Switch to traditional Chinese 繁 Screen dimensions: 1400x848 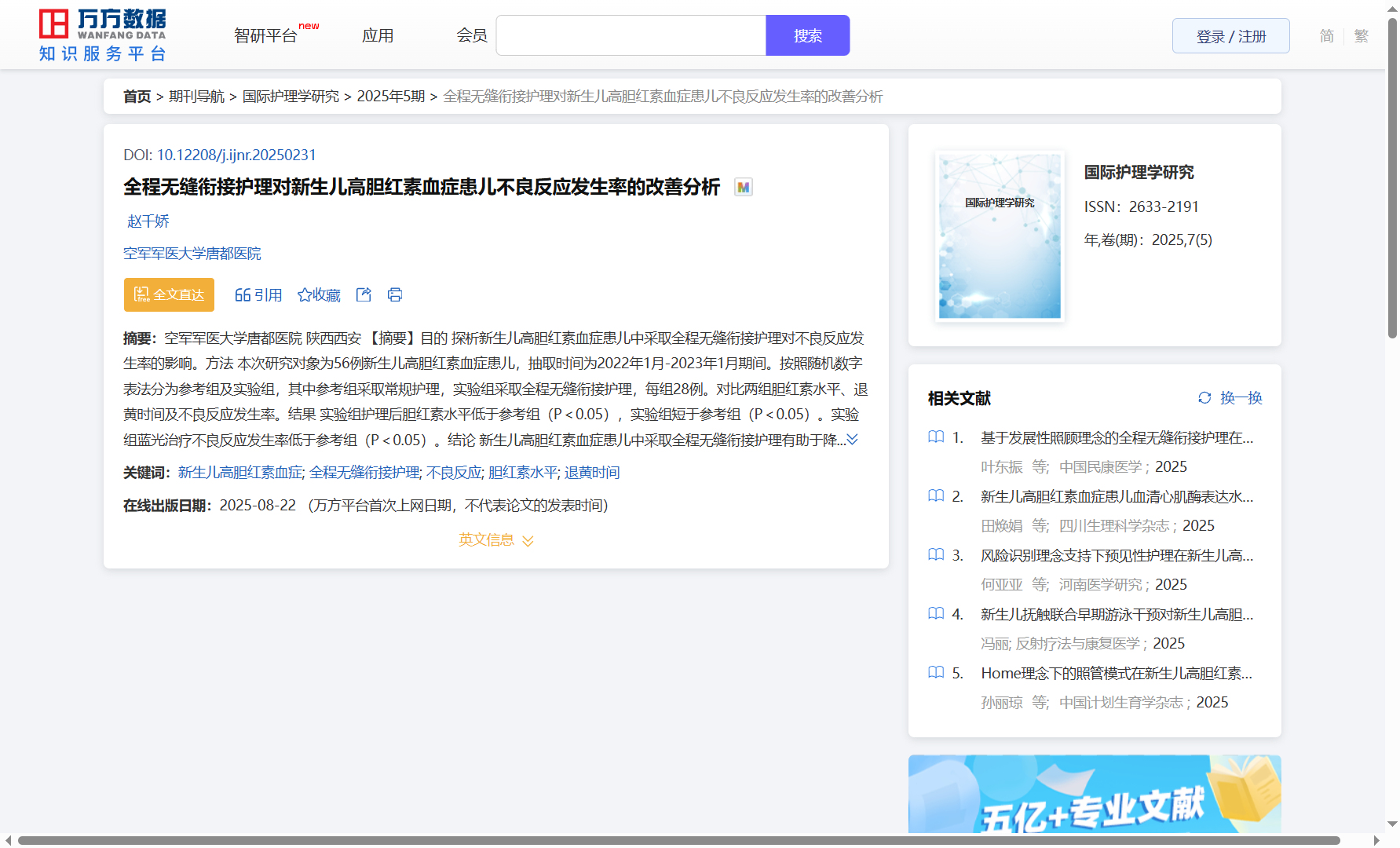point(1362,36)
